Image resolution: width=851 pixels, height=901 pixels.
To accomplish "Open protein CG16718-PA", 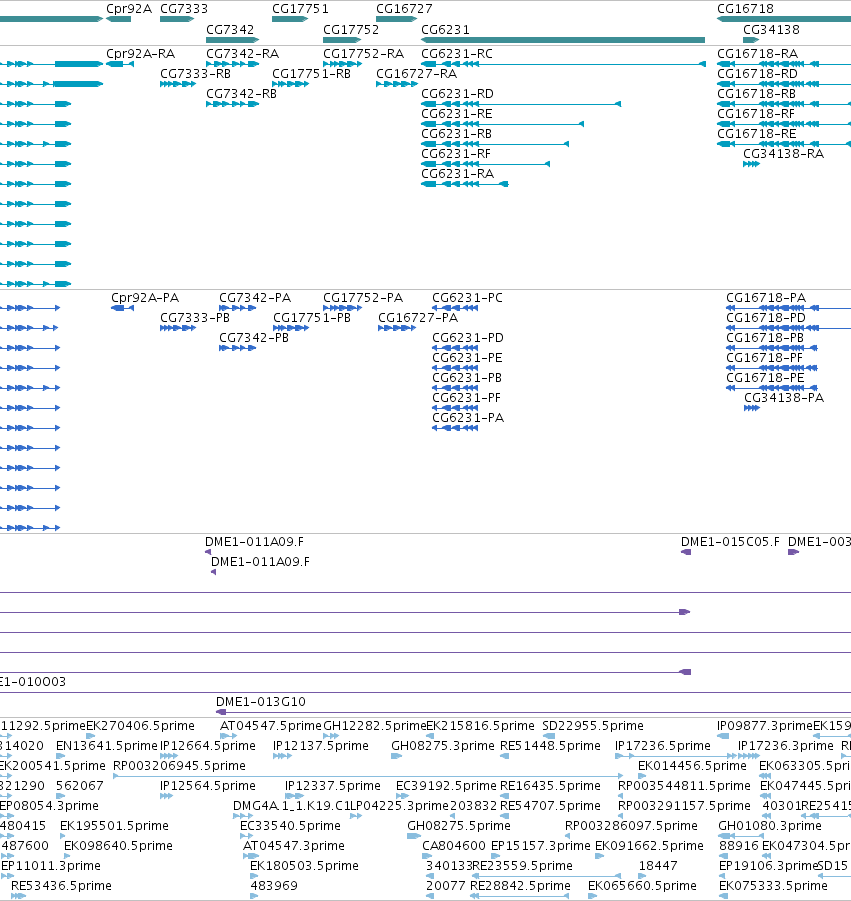I will [x=765, y=298].
